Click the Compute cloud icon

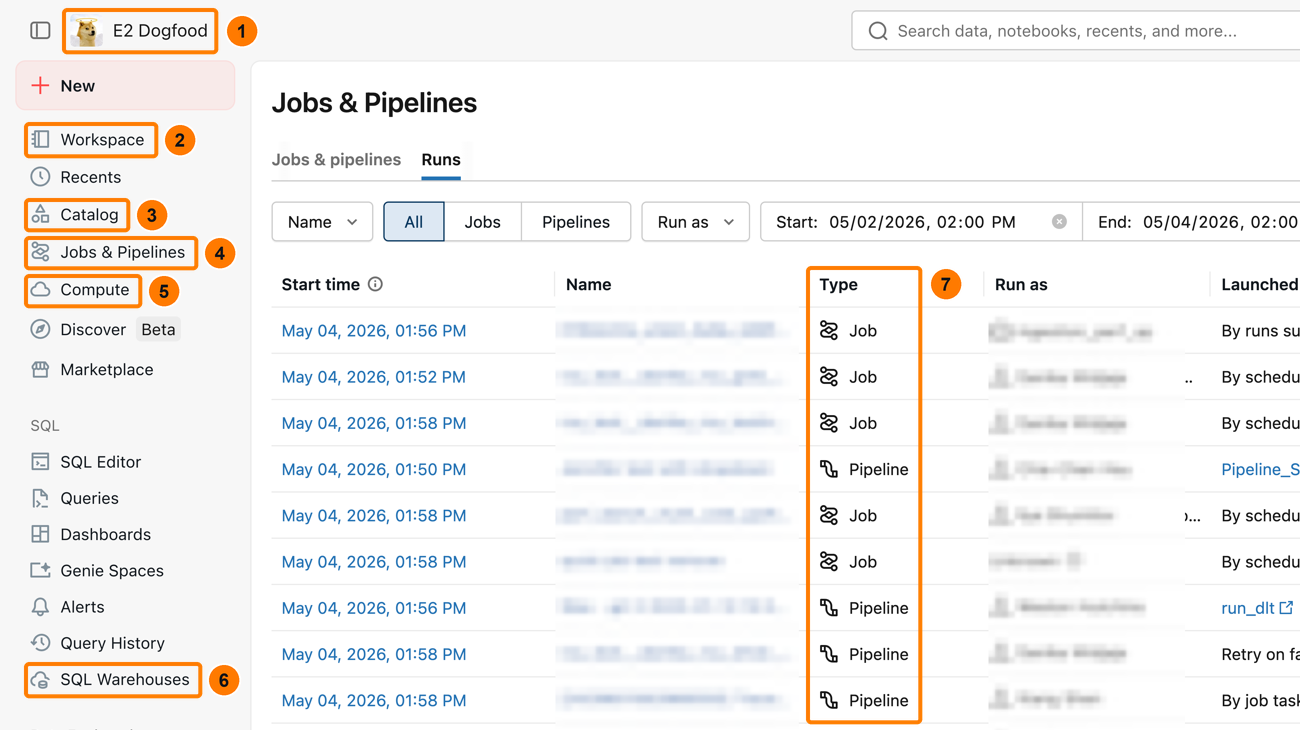(x=40, y=290)
